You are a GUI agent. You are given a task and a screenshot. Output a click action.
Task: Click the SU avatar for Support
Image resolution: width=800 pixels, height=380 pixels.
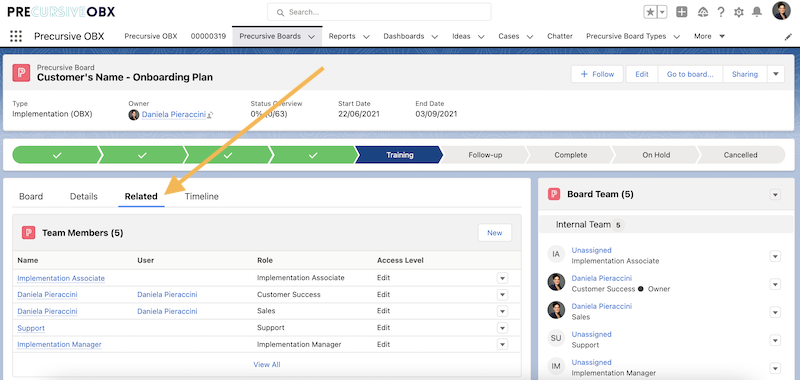(556, 338)
